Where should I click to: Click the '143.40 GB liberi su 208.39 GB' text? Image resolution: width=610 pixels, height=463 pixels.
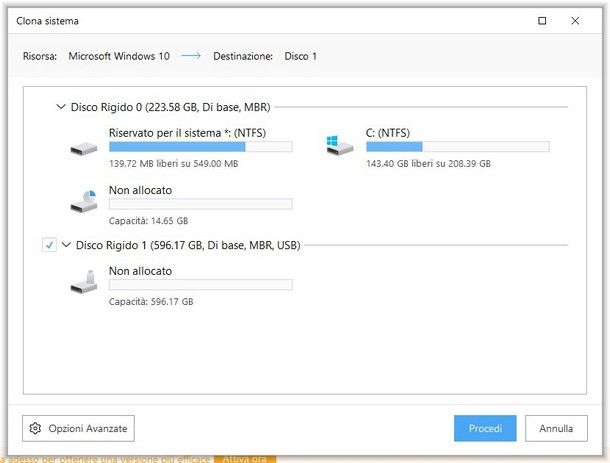click(428, 163)
